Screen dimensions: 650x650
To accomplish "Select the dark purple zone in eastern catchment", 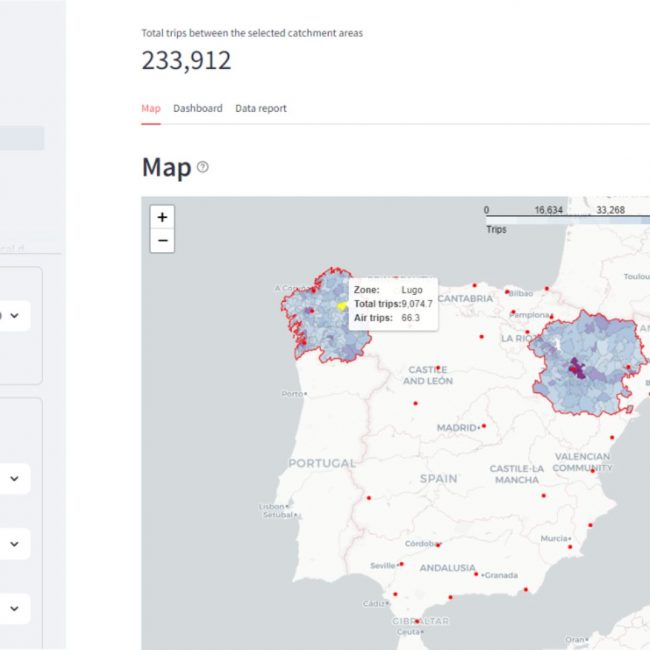I will 575,367.
